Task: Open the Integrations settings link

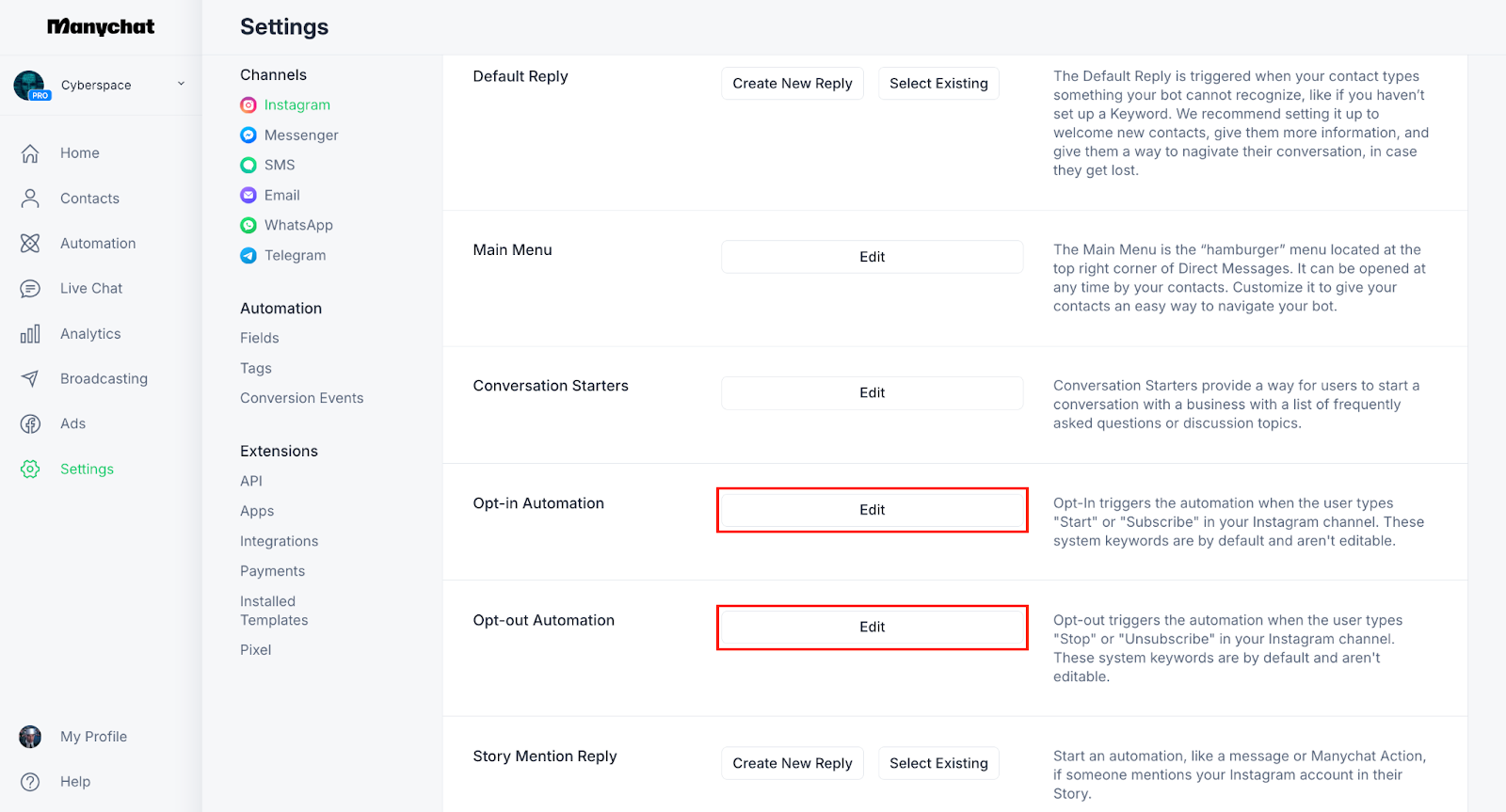Action: coord(279,541)
